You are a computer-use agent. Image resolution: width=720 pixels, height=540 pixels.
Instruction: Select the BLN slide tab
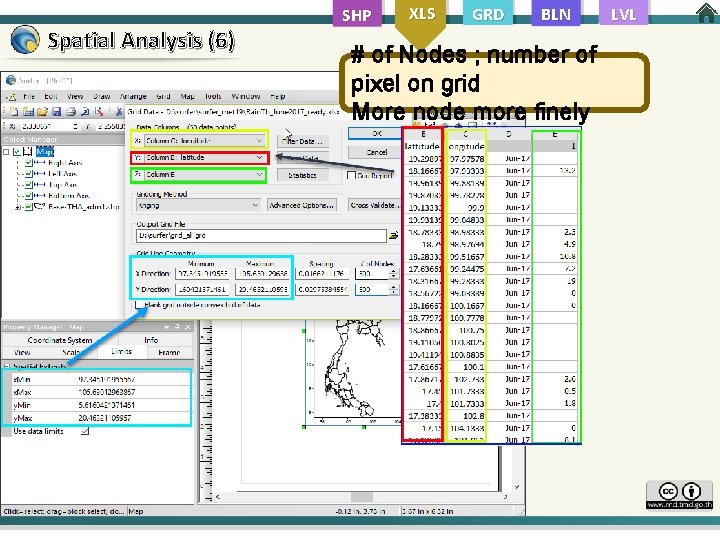click(556, 15)
